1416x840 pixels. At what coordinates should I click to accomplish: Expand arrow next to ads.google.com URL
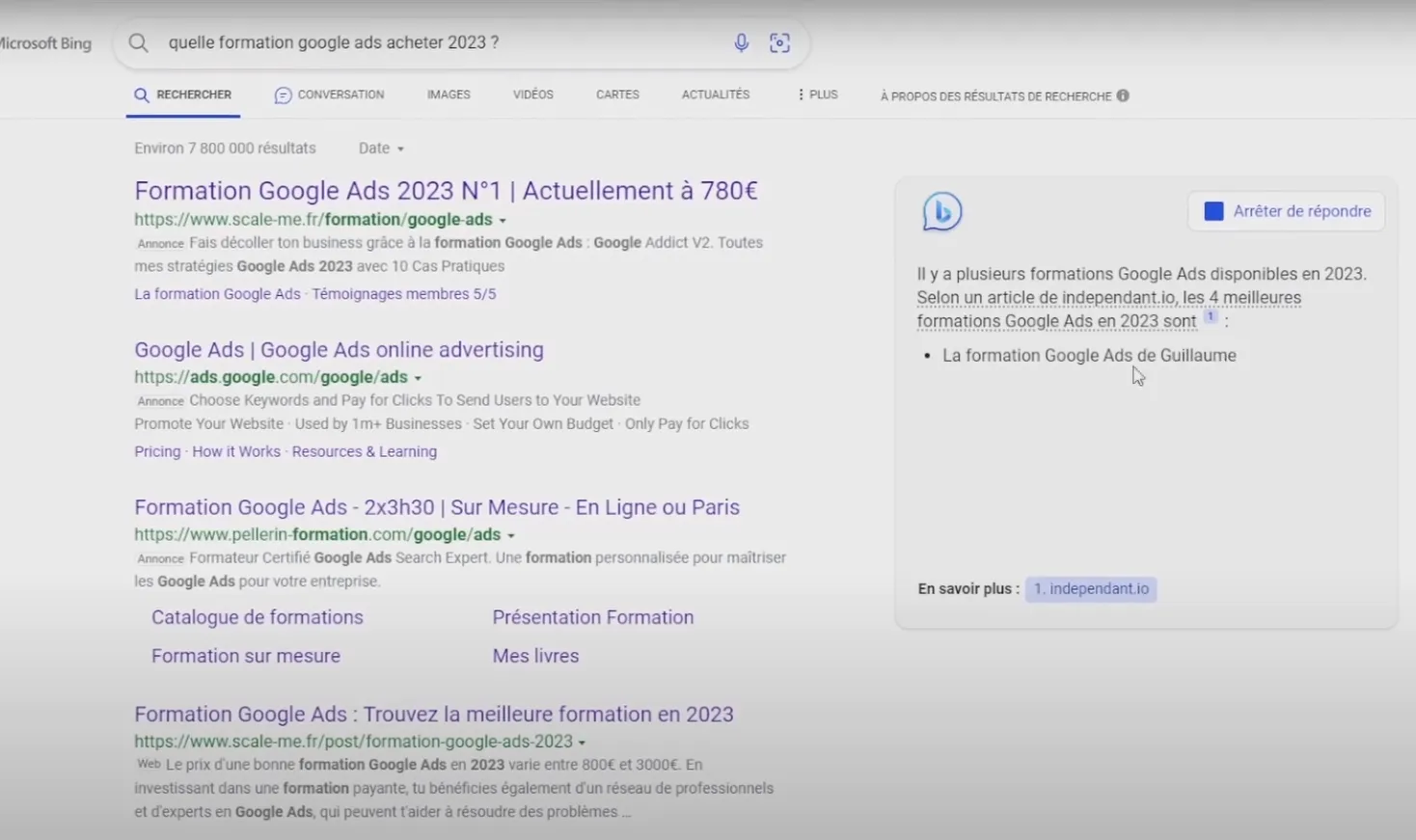pyautogui.click(x=418, y=378)
